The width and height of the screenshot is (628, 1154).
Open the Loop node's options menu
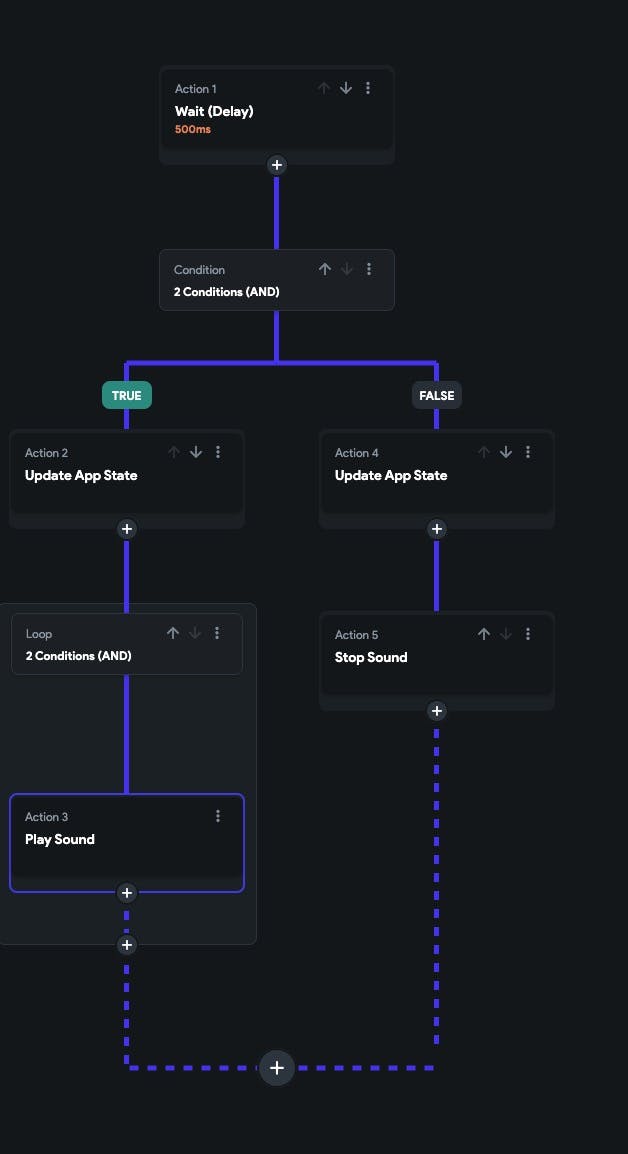click(217, 633)
